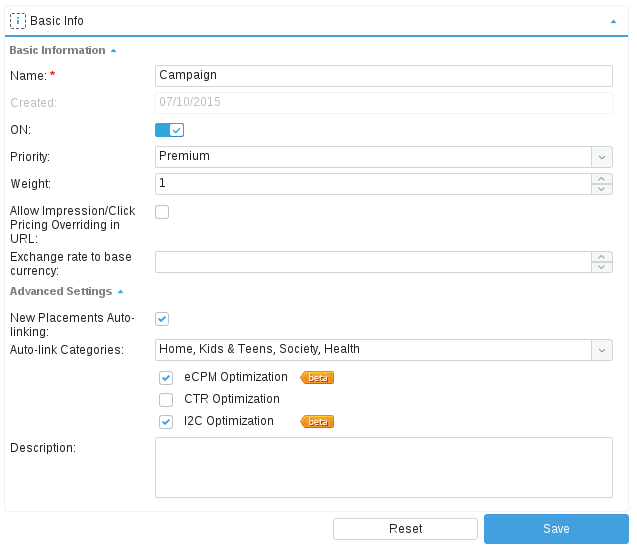Viewport: 637px width, 556px height.
Task: Enable CTR Optimization checkbox
Action: tap(166, 400)
